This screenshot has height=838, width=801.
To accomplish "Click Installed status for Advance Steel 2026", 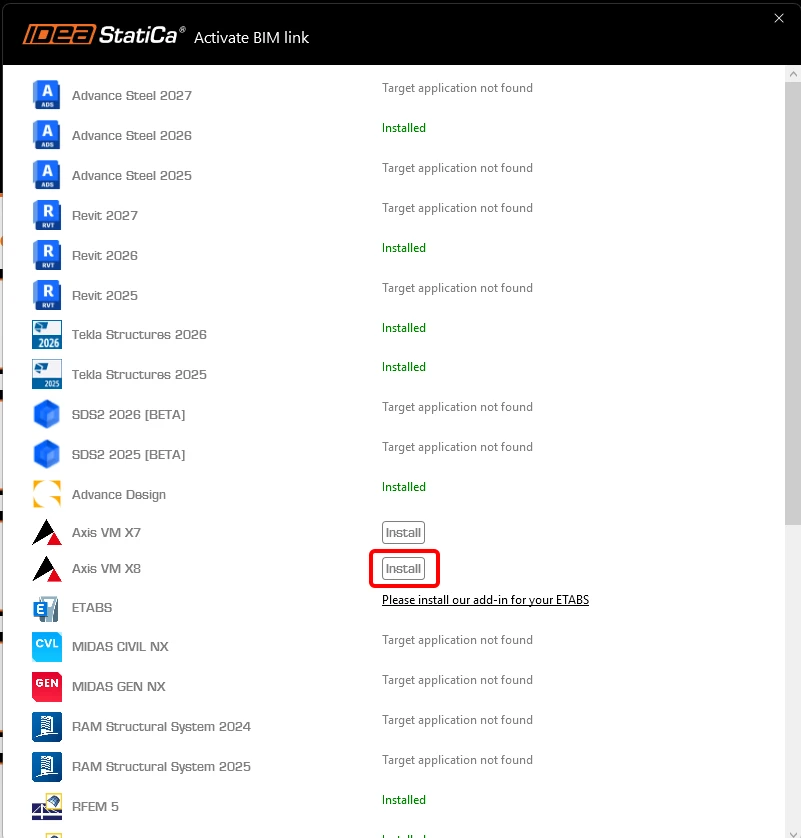I will click(x=404, y=128).
